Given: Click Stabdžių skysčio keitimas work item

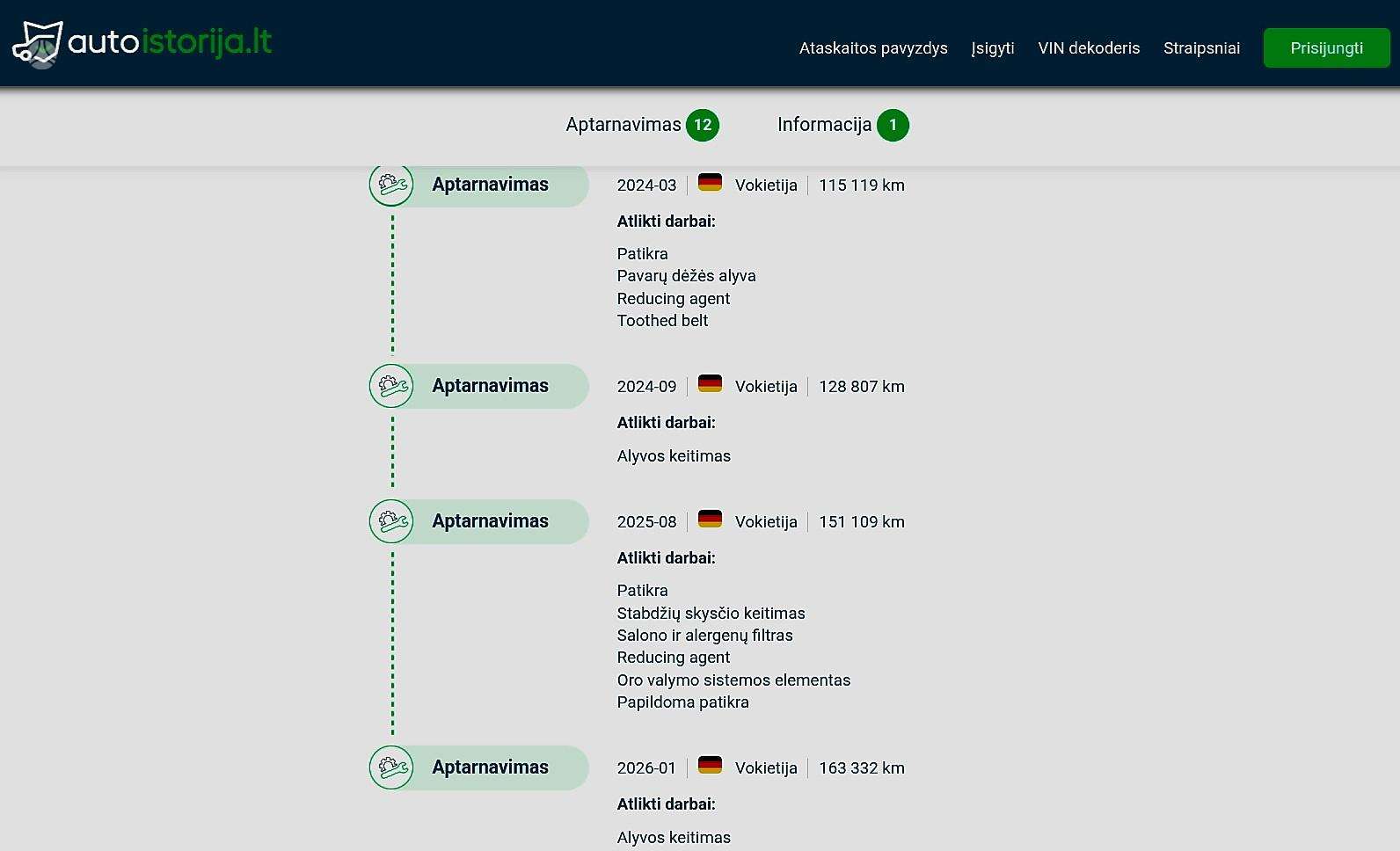Looking at the screenshot, I should pos(711,614).
